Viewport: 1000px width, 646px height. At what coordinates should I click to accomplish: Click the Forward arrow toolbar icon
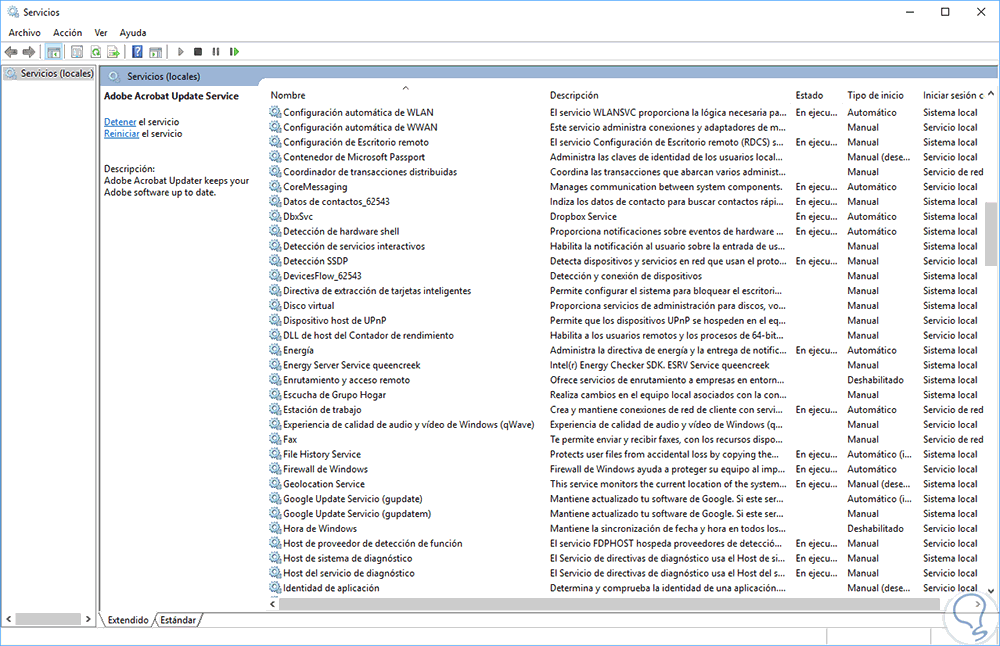click(29, 52)
